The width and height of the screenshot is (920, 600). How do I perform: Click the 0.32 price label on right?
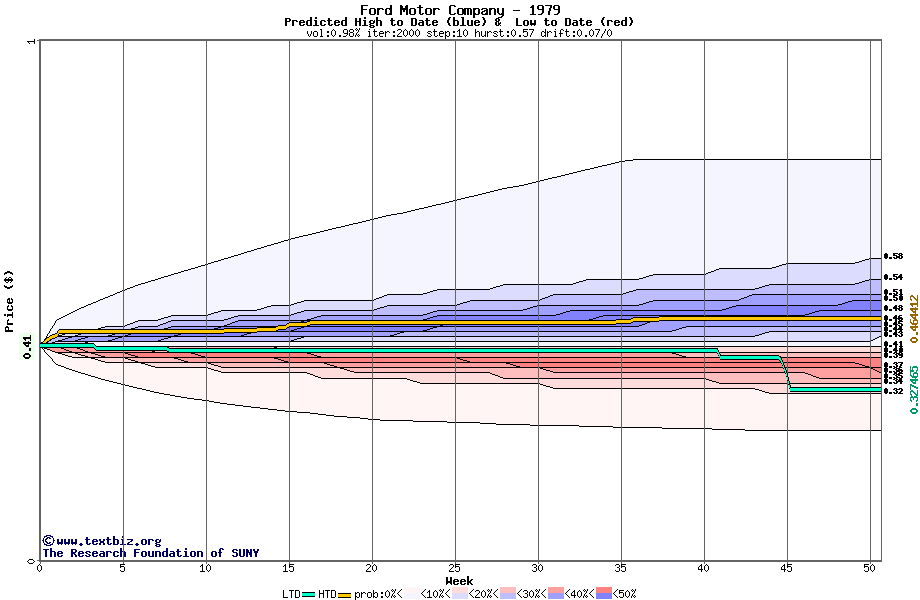[893, 391]
